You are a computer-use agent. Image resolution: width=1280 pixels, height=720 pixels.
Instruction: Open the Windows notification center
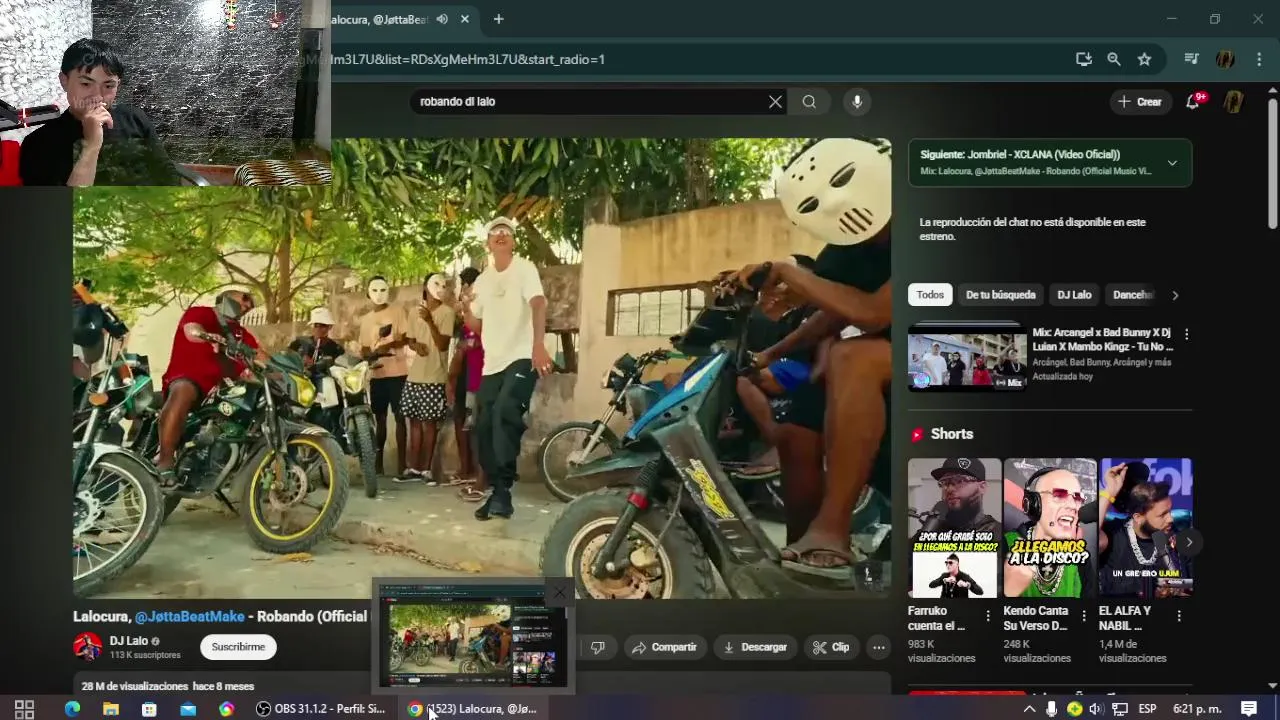[1249, 709]
